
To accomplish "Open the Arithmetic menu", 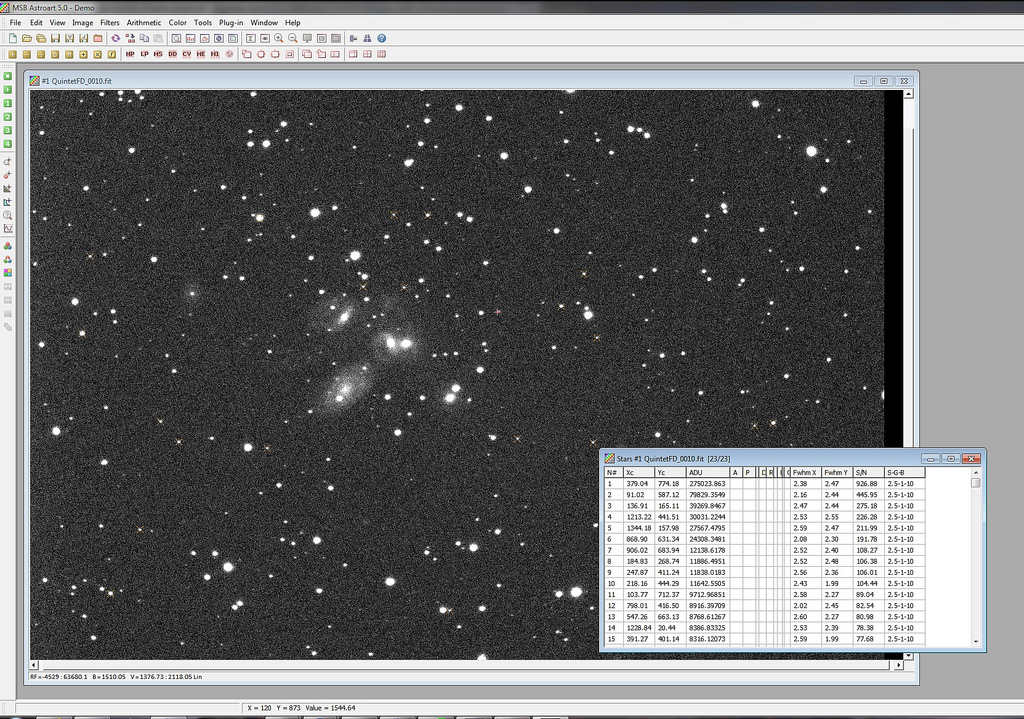I will coord(144,22).
